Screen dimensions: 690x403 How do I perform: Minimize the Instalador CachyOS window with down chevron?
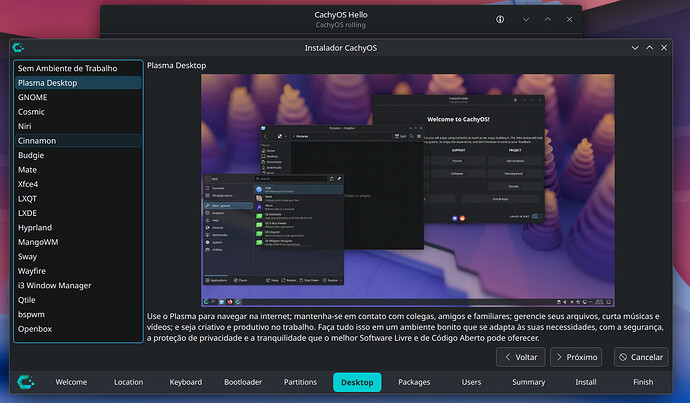pos(635,48)
